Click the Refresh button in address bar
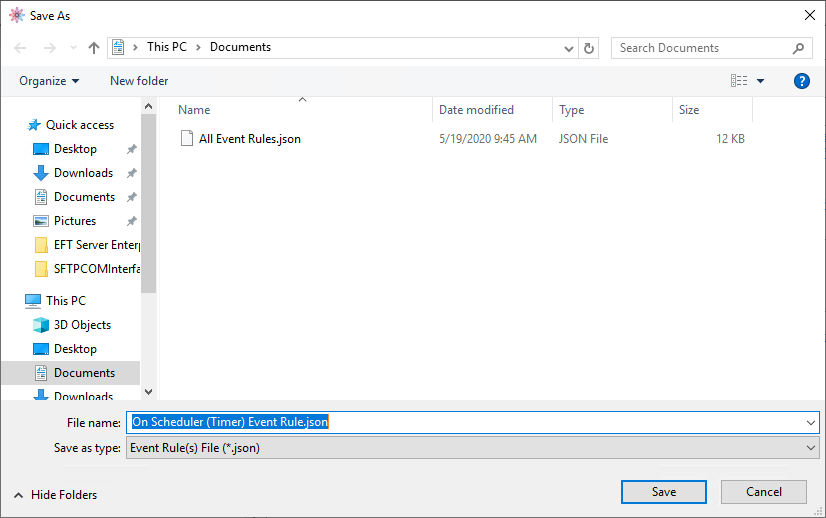 click(x=589, y=48)
